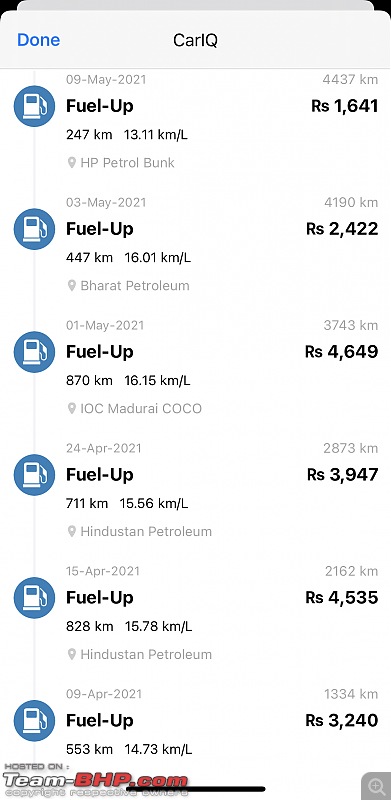Image resolution: width=391 pixels, height=800 pixels.
Task: Open the Rs 2,422 Fuel-Up entry
Action: 196,244
